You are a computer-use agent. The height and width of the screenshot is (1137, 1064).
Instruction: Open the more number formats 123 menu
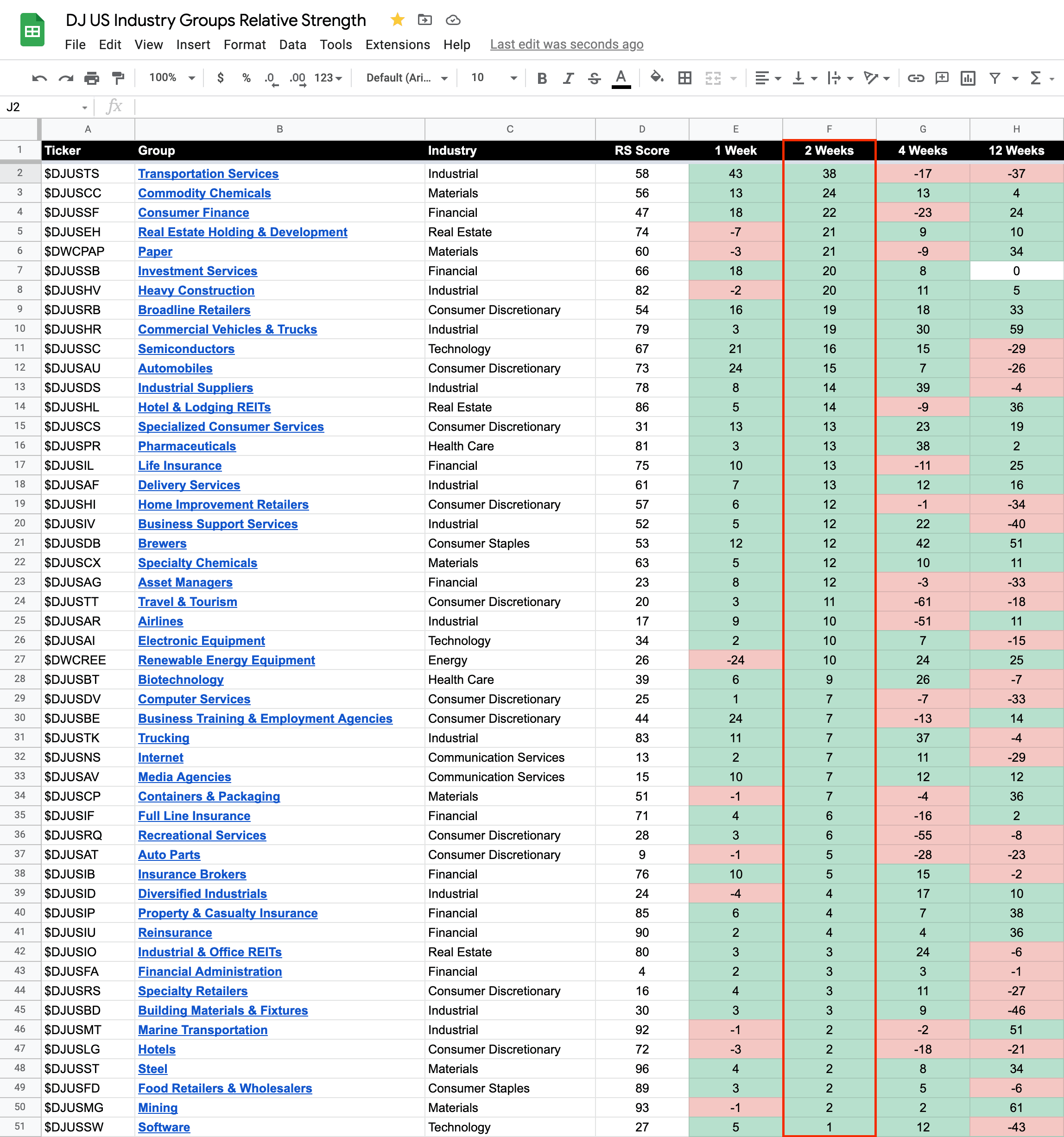coord(328,78)
